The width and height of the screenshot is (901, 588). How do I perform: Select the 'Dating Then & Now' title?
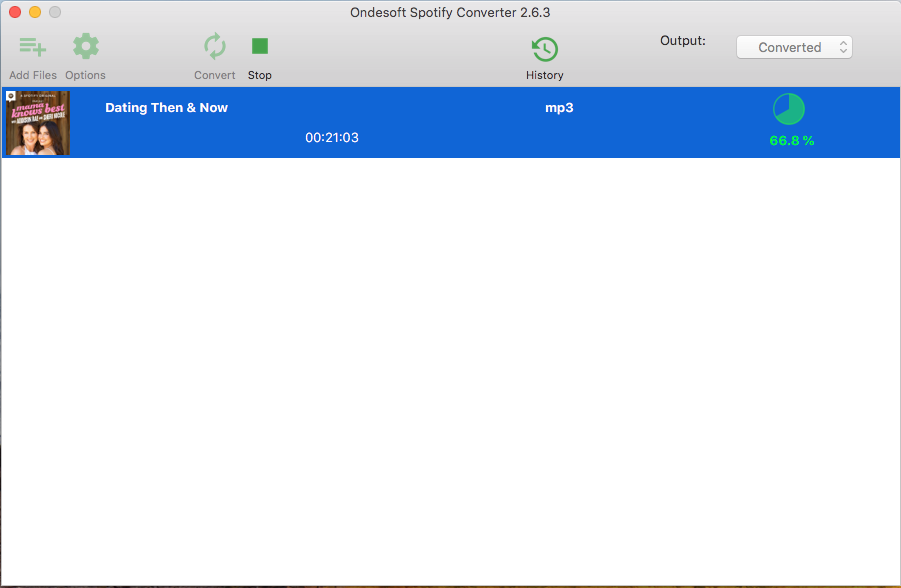(x=167, y=107)
